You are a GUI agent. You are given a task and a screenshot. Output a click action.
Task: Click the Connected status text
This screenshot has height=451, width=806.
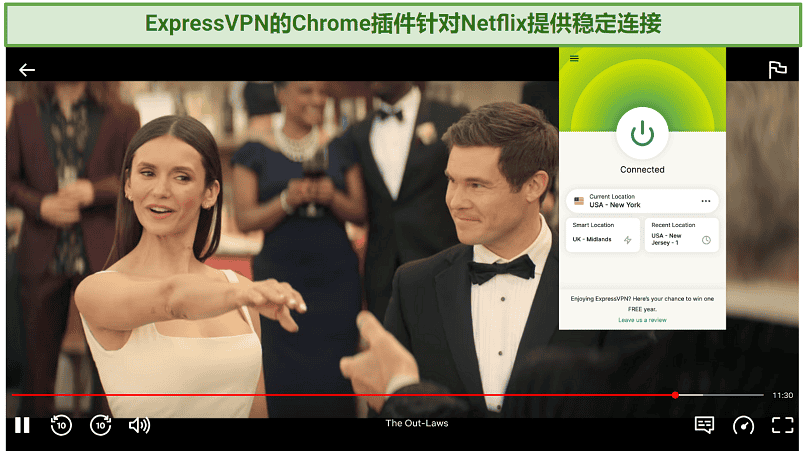tap(642, 170)
